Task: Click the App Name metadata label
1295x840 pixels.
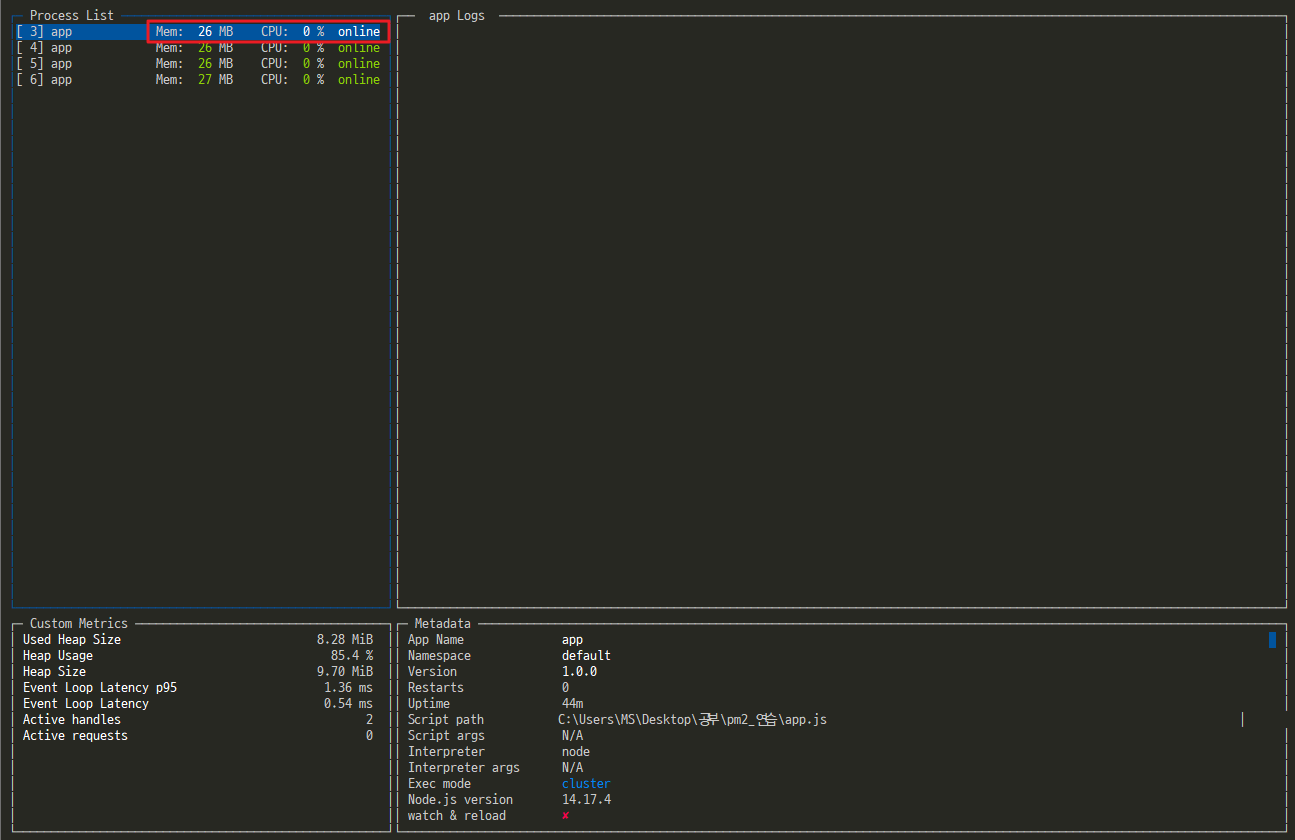Action: 436,640
